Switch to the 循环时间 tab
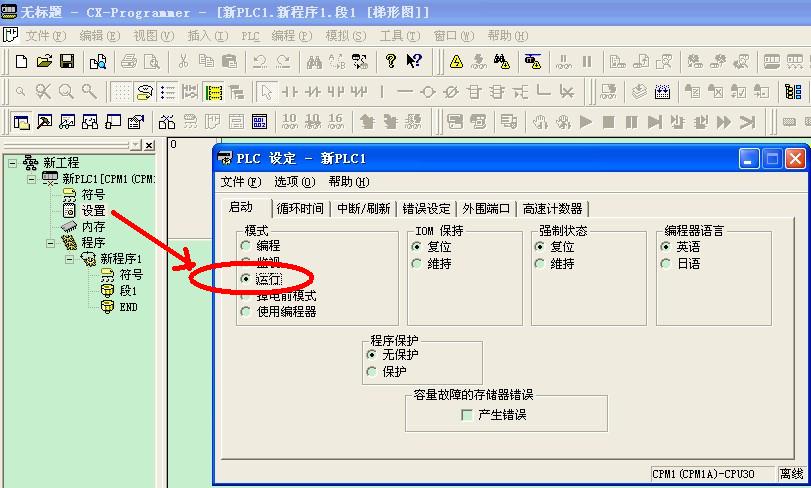Screen dimensions: 811x488 [300, 209]
